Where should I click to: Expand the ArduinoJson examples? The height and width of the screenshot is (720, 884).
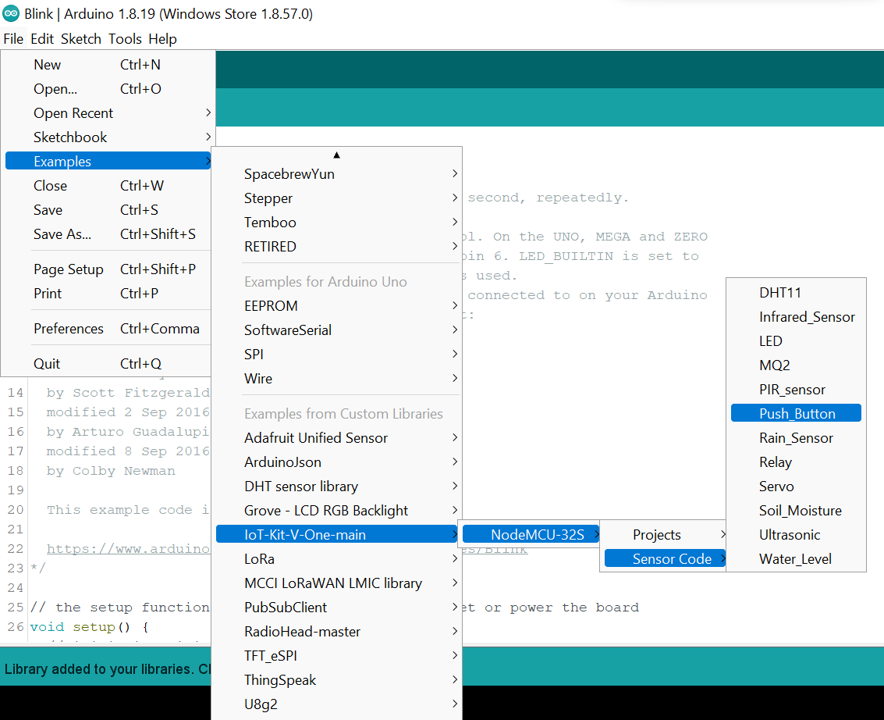337,462
